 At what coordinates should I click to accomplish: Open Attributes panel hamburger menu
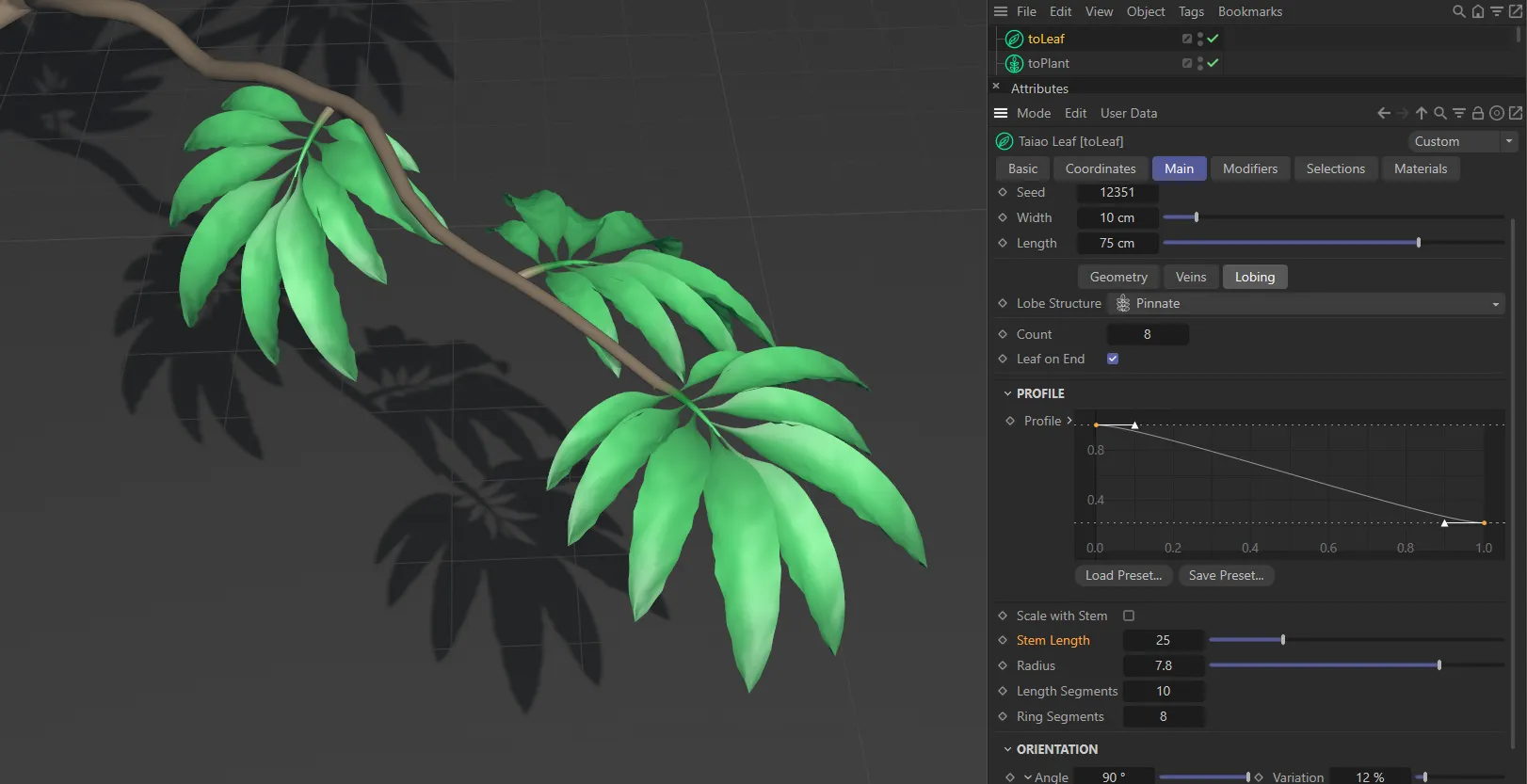pos(1001,113)
